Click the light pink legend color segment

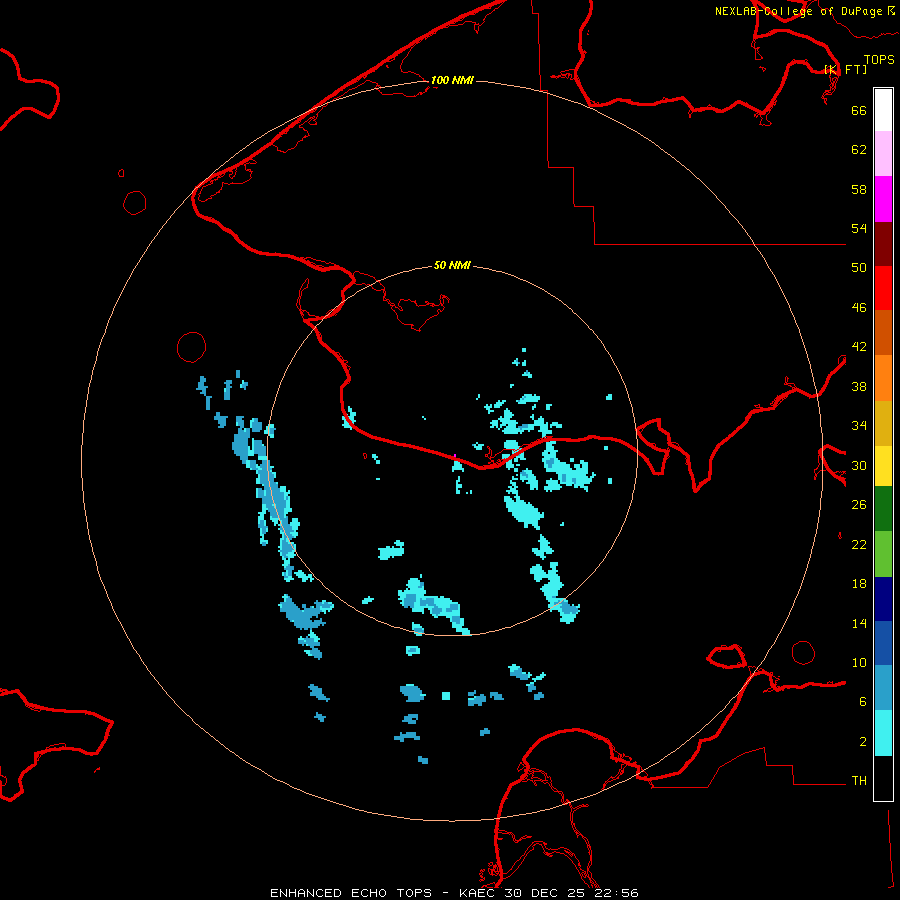[x=883, y=154]
